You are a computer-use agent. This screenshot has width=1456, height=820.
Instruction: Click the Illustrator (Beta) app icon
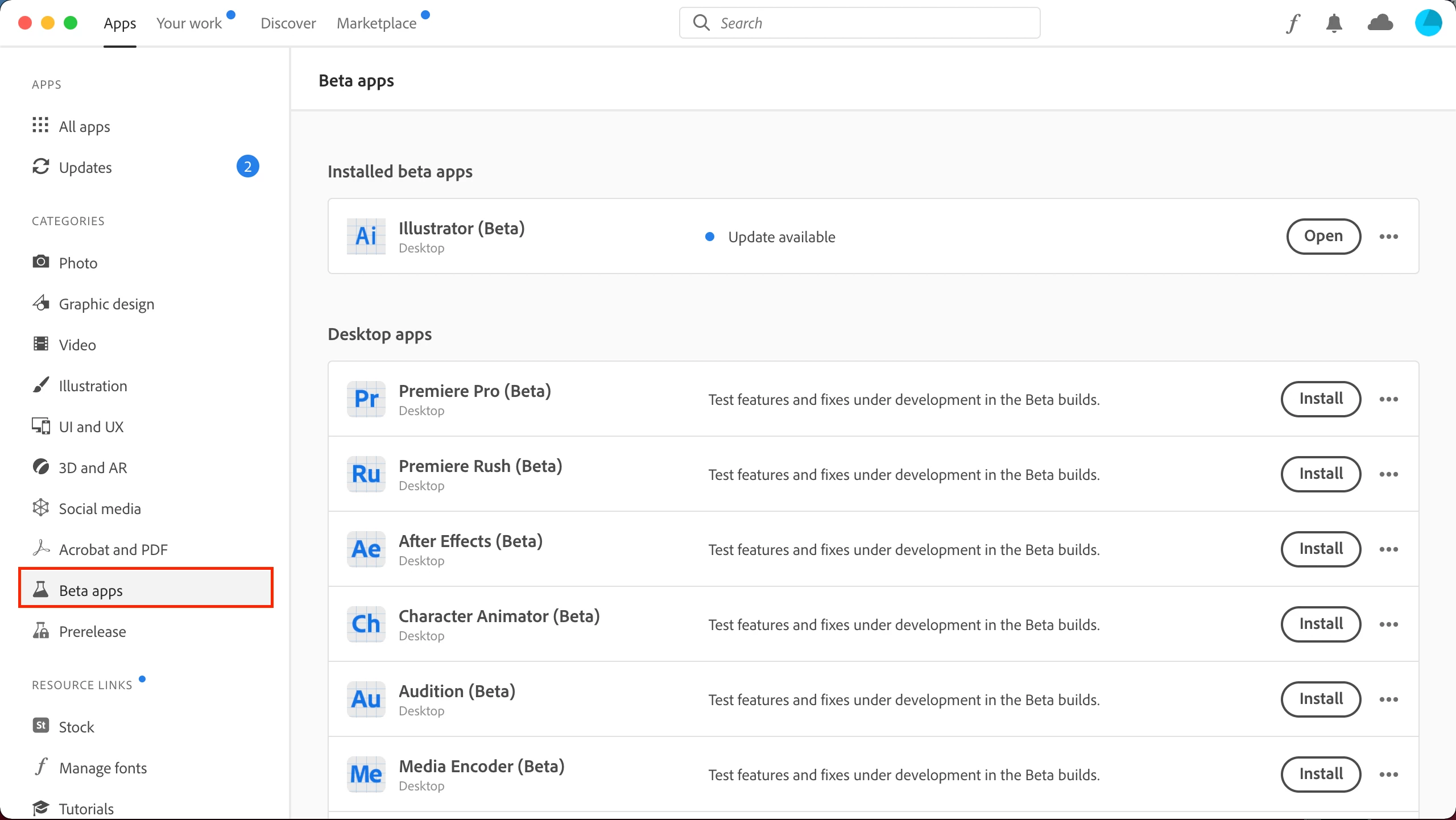tap(366, 237)
